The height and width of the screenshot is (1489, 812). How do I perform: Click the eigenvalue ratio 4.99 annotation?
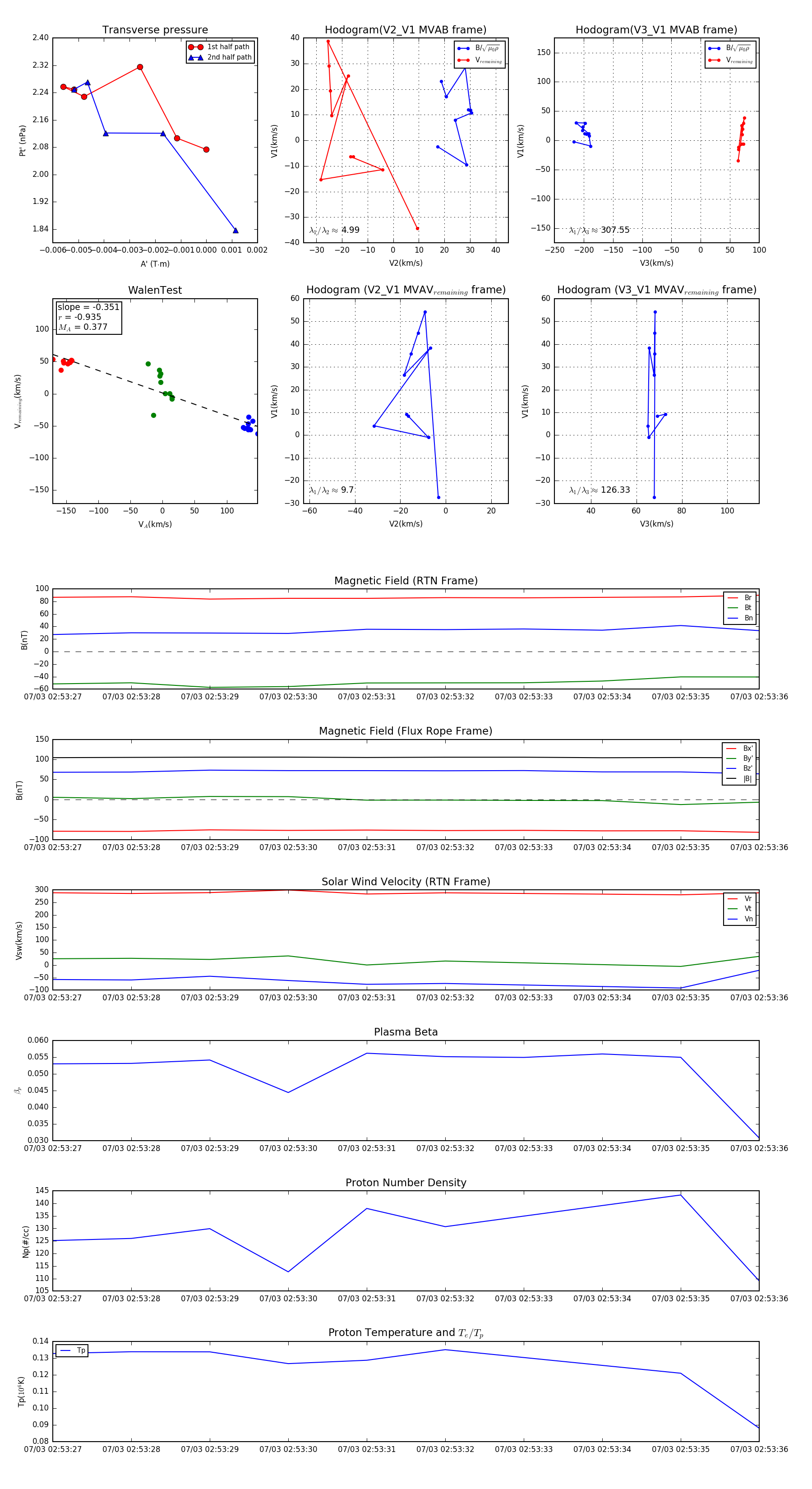334,230
